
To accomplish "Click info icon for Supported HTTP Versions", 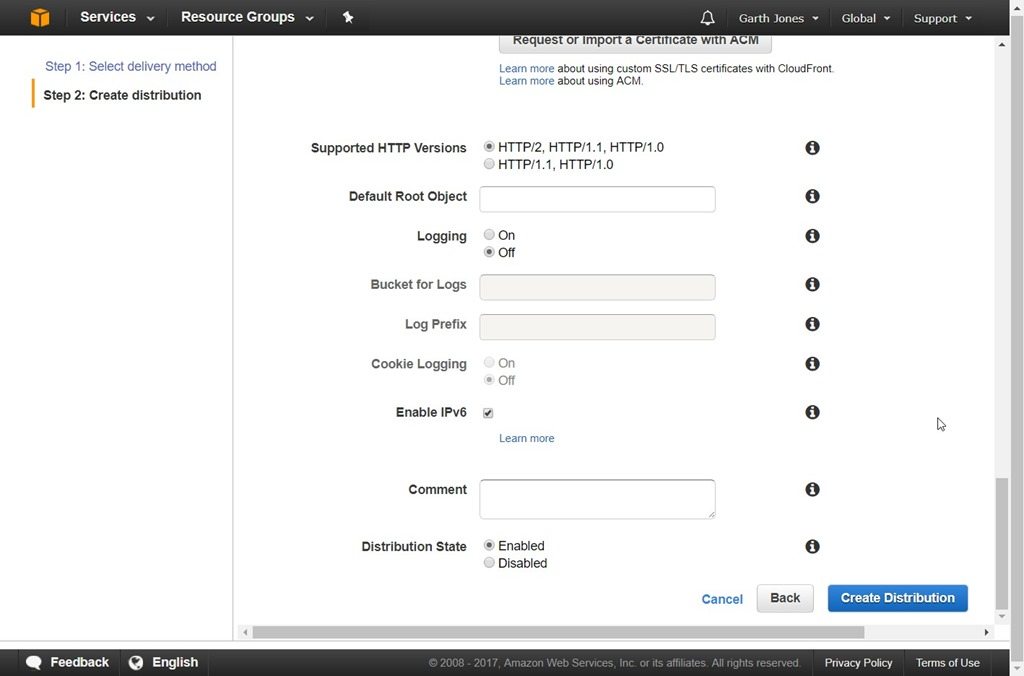I will [812, 148].
